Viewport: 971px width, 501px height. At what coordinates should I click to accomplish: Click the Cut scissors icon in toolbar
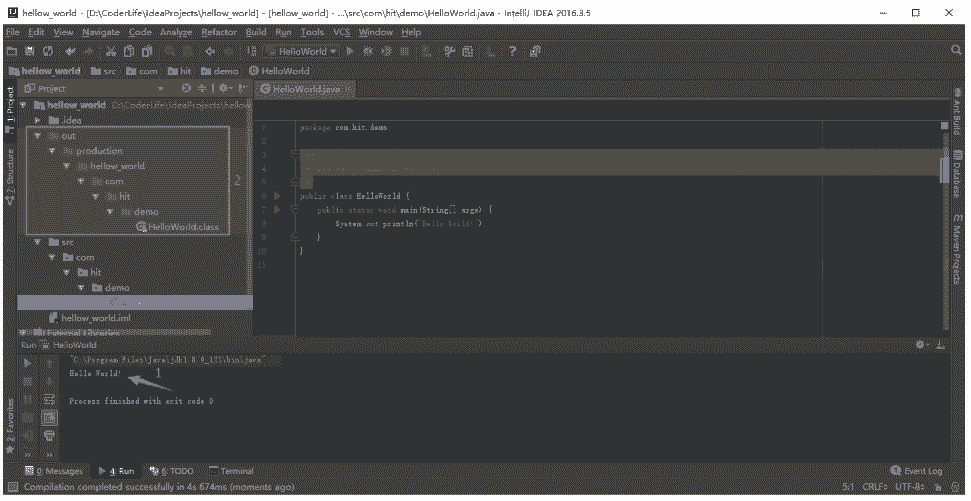tap(108, 51)
